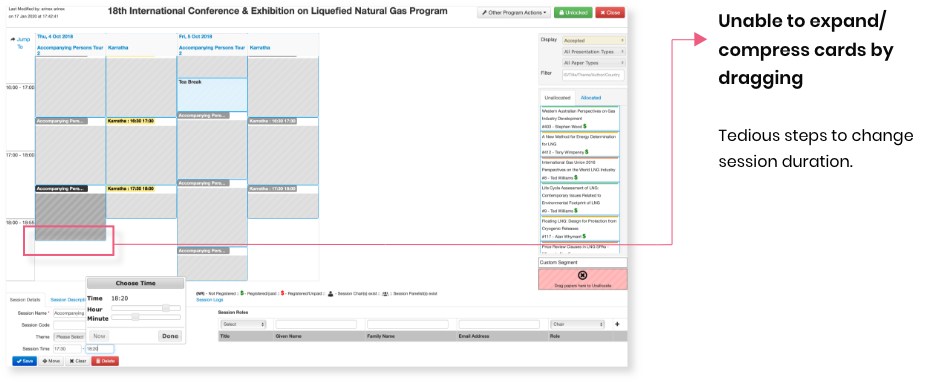Click the Custom Segment box
Screen dimensions: 943x383
(582, 263)
